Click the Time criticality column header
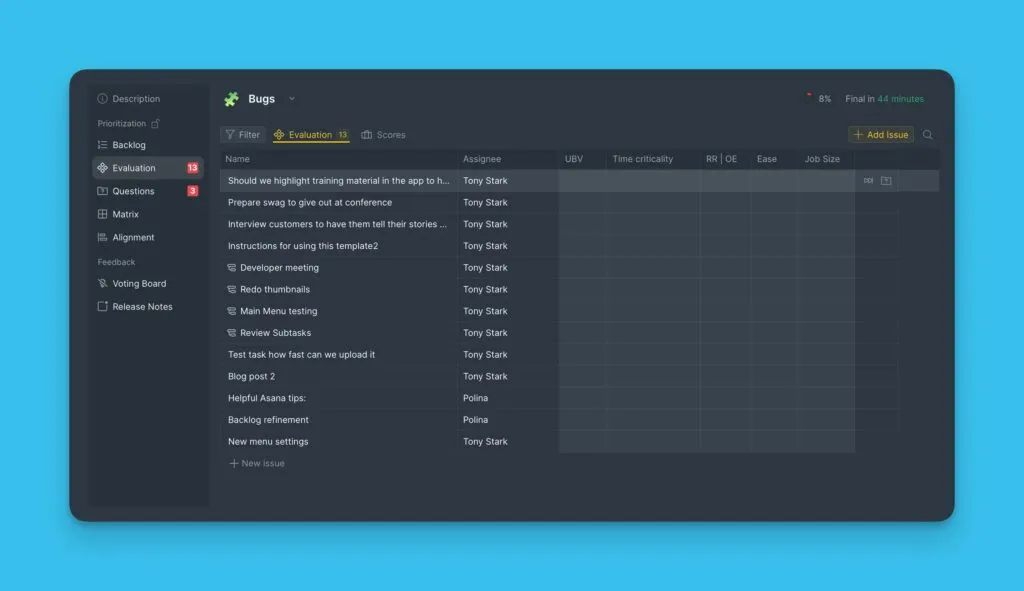Image resolution: width=1024 pixels, height=591 pixels. (642, 159)
